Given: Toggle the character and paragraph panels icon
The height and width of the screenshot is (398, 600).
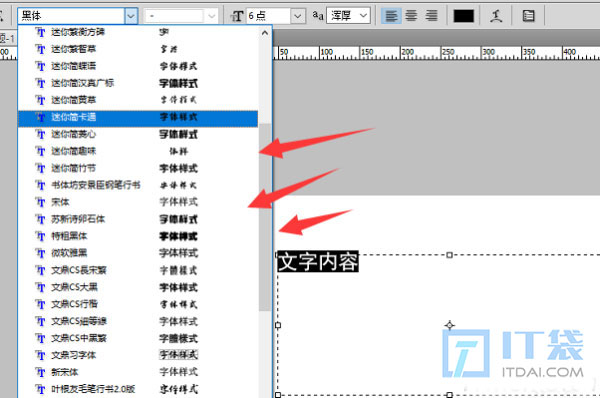Looking at the screenshot, I should click(528, 16).
